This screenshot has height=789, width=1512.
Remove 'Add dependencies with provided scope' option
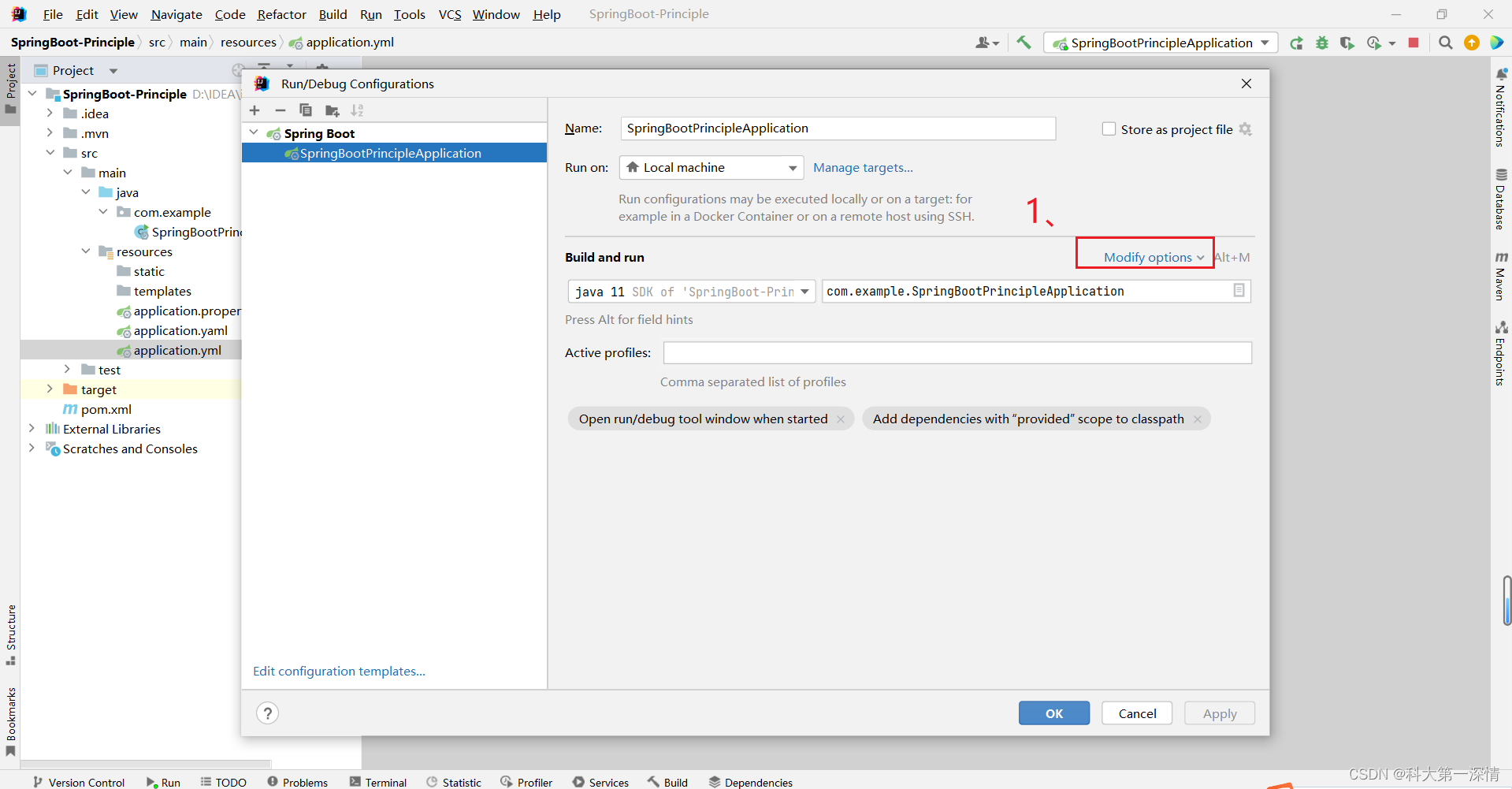pos(1198,419)
